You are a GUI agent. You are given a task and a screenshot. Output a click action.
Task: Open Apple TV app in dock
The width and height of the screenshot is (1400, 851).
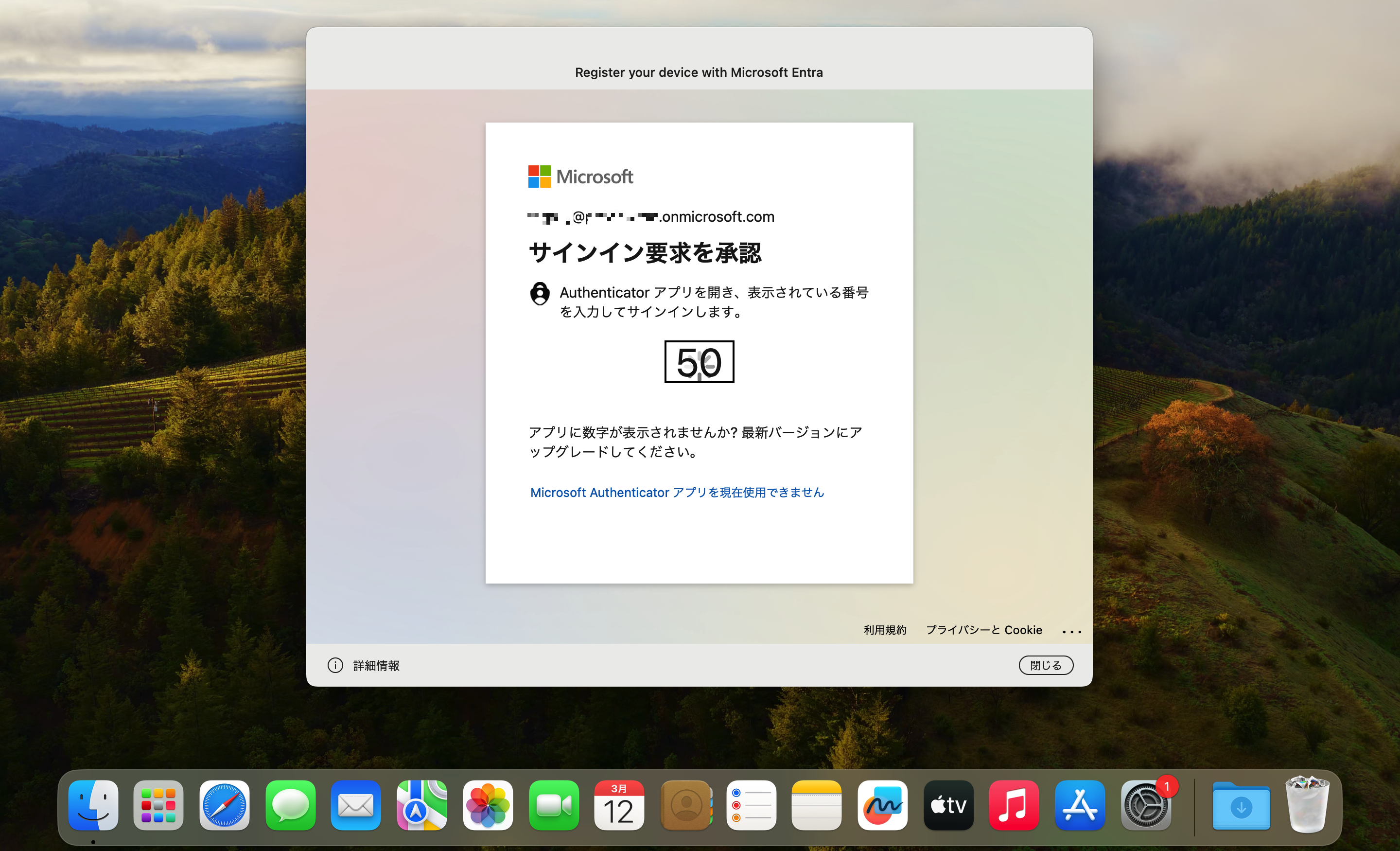click(948, 805)
